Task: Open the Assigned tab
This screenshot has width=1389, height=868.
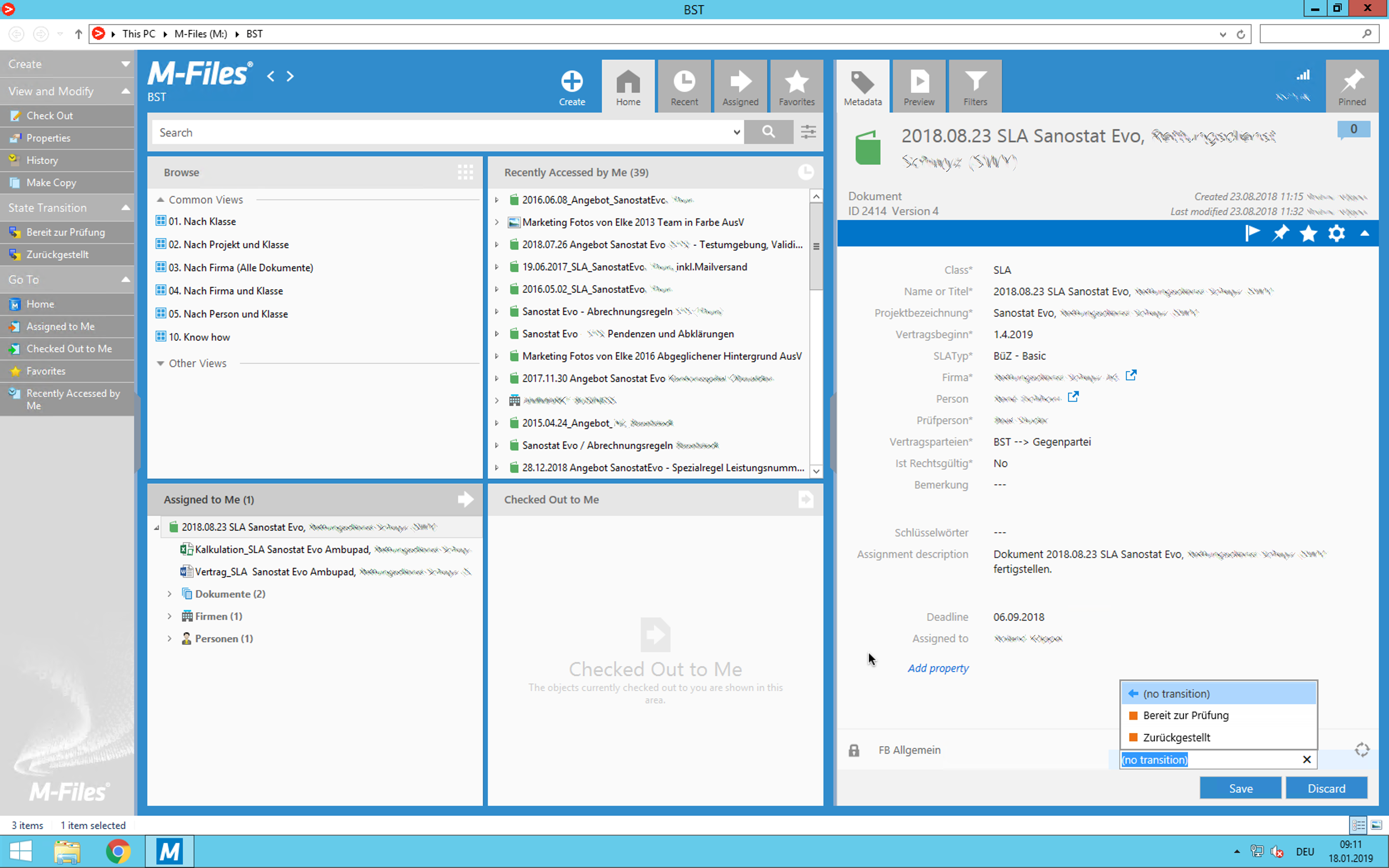Action: pos(740,87)
